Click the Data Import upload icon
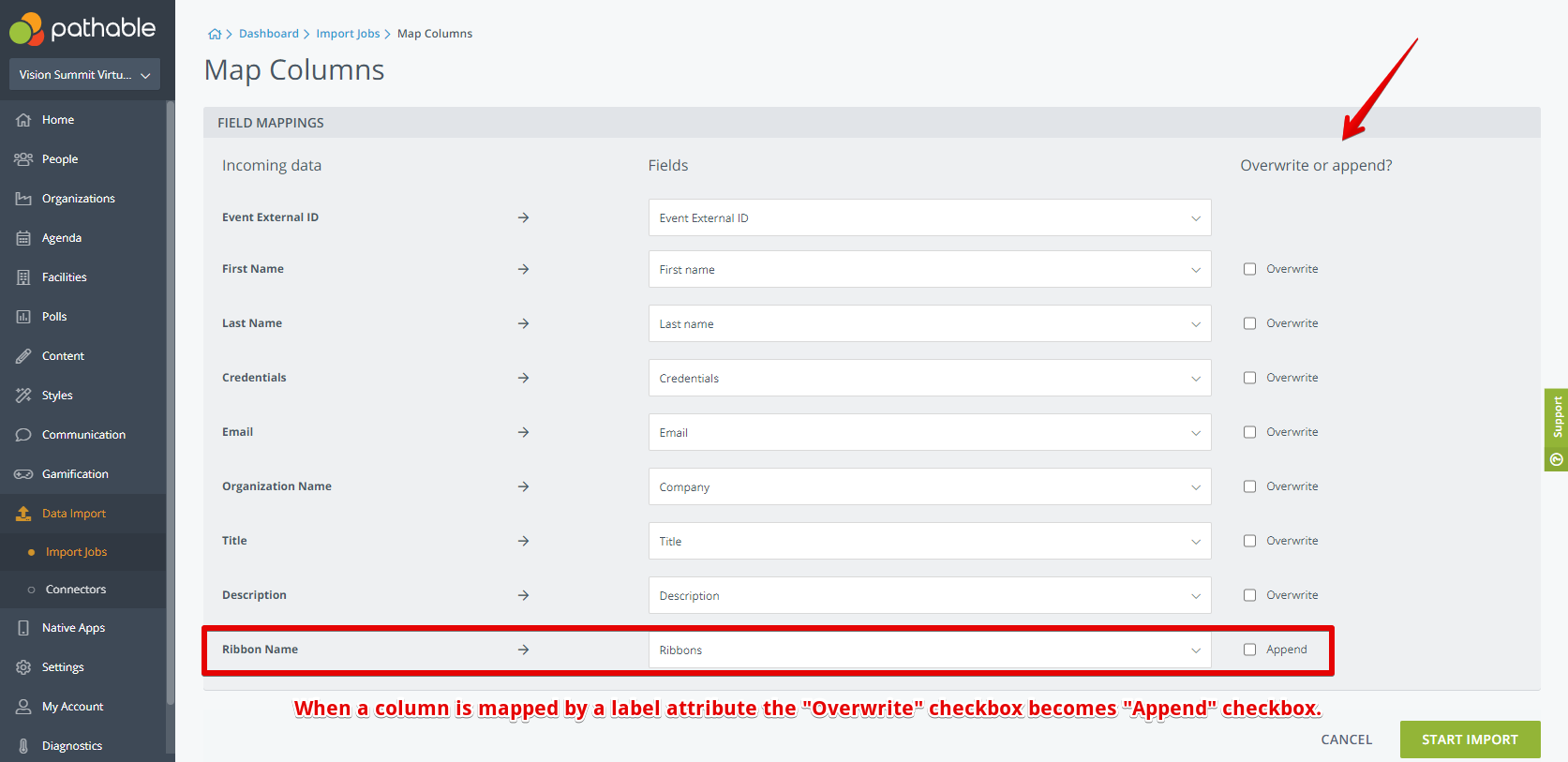1568x762 pixels. click(x=23, y=514)
